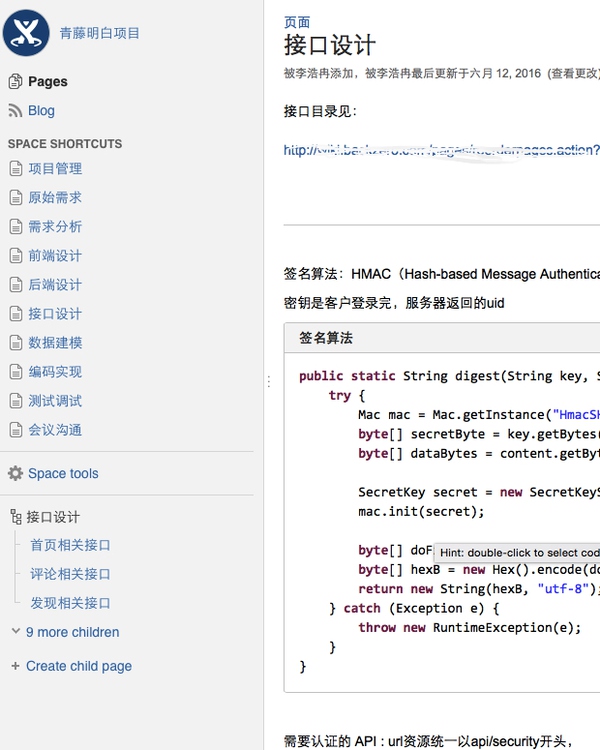Click the page icon next to 项目管理
Viewport: 600px width, 750px height.
pyautogui.click(x=16, y=168)
